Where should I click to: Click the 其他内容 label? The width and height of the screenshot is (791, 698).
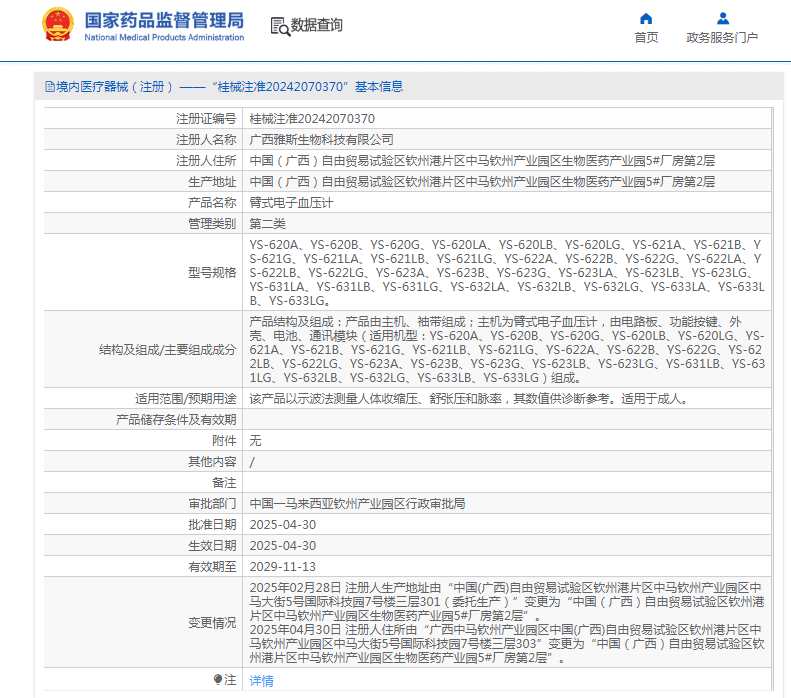[x=212, y=462]
